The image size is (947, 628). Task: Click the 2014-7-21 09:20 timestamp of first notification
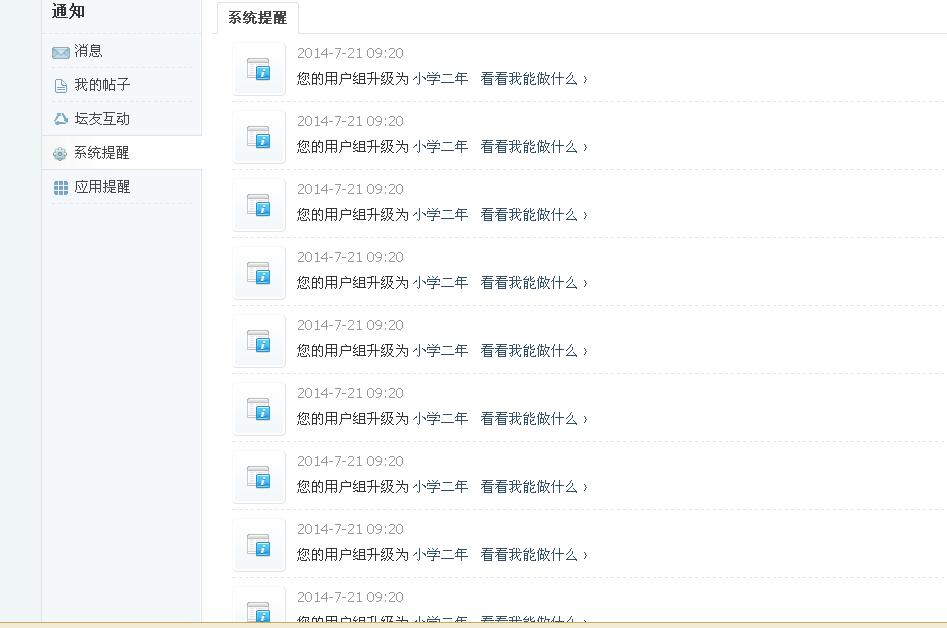point(350,53)
